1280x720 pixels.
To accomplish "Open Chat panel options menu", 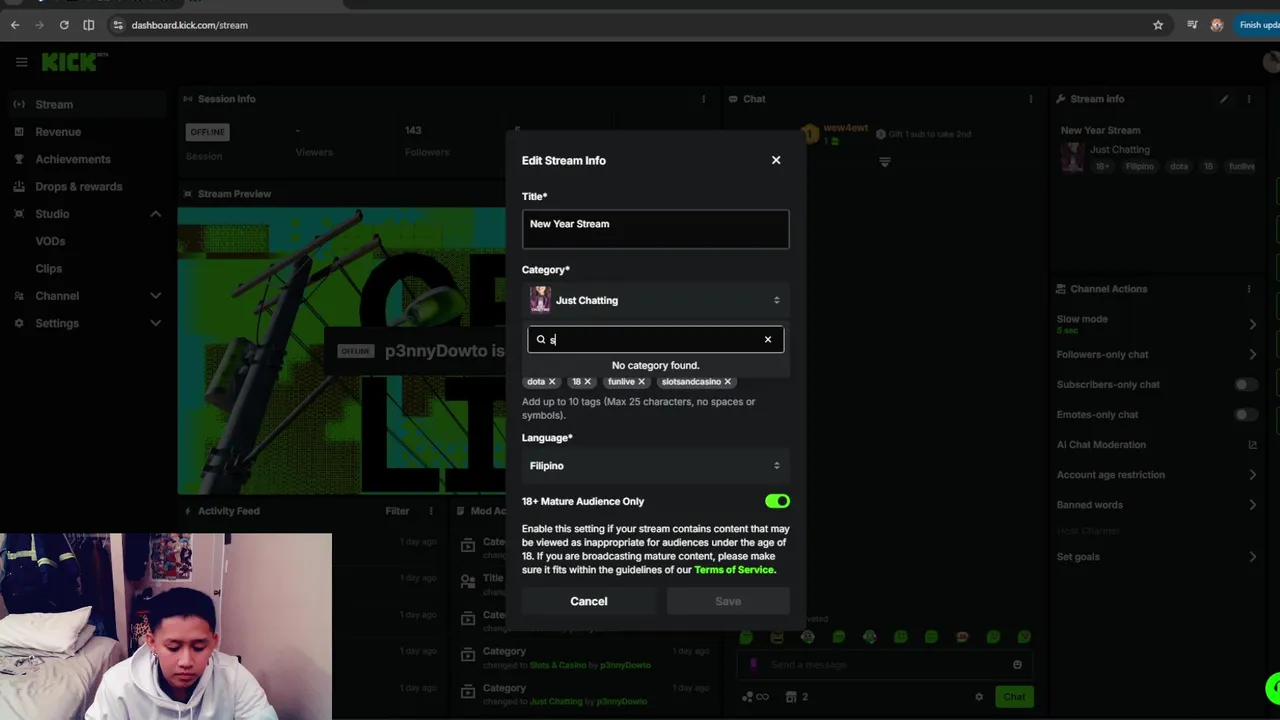I will [x=1030, y=99].
